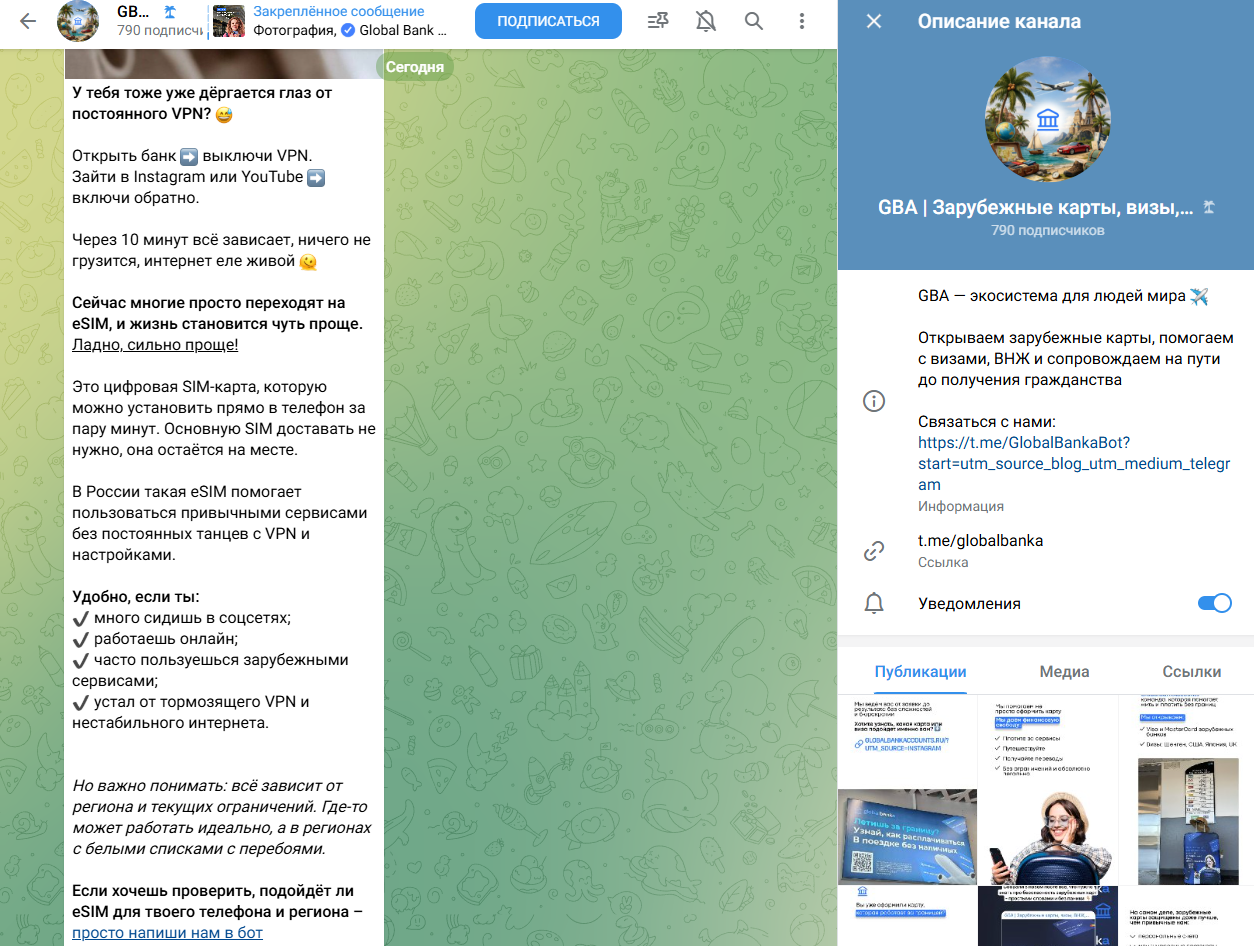Subscribe with the ПОДПИСАТЬСЯ button
Image resolution: width=1254 pixels, height=946 pixels.
tap(548, 21)
